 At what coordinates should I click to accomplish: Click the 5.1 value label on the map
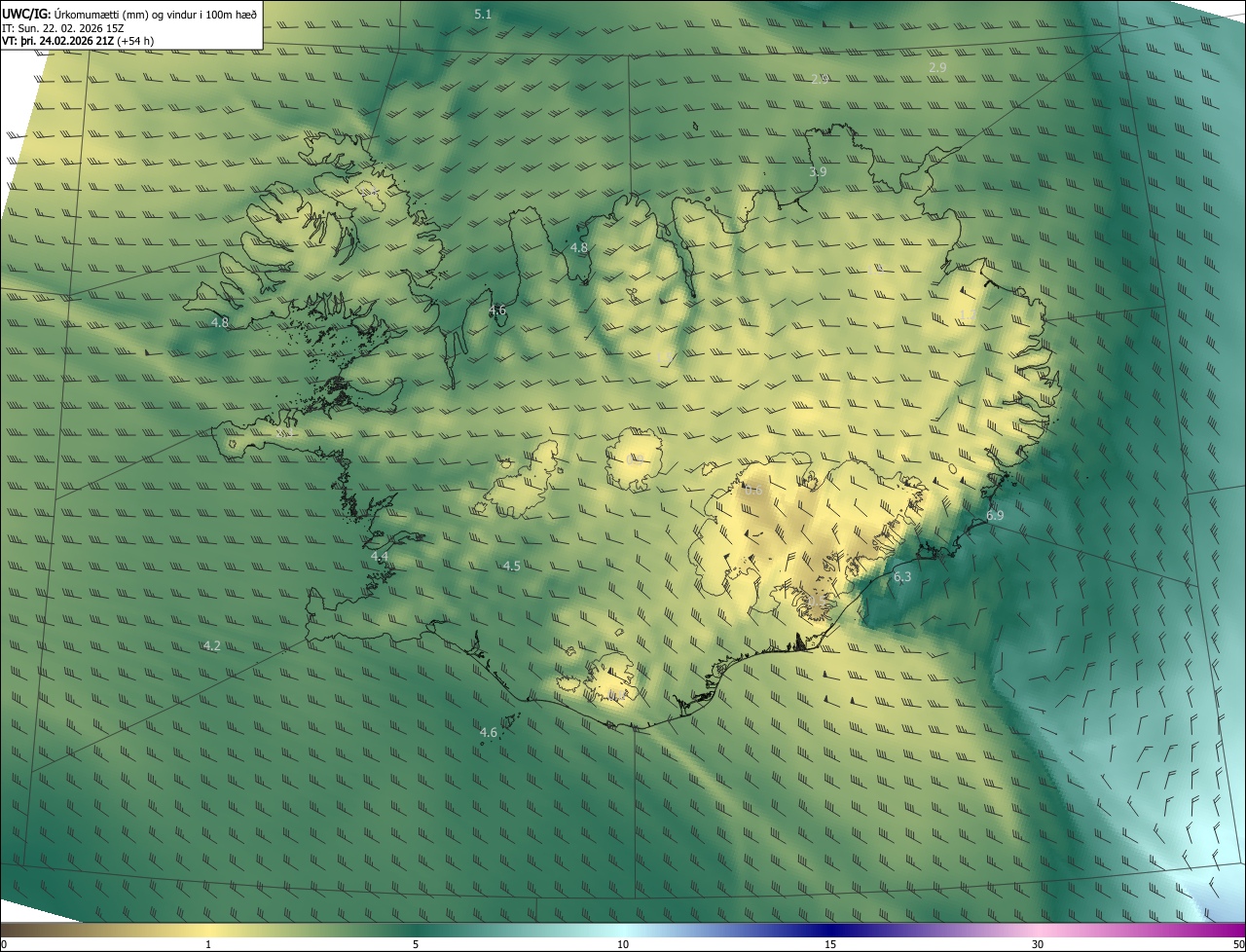coord(483,14)
